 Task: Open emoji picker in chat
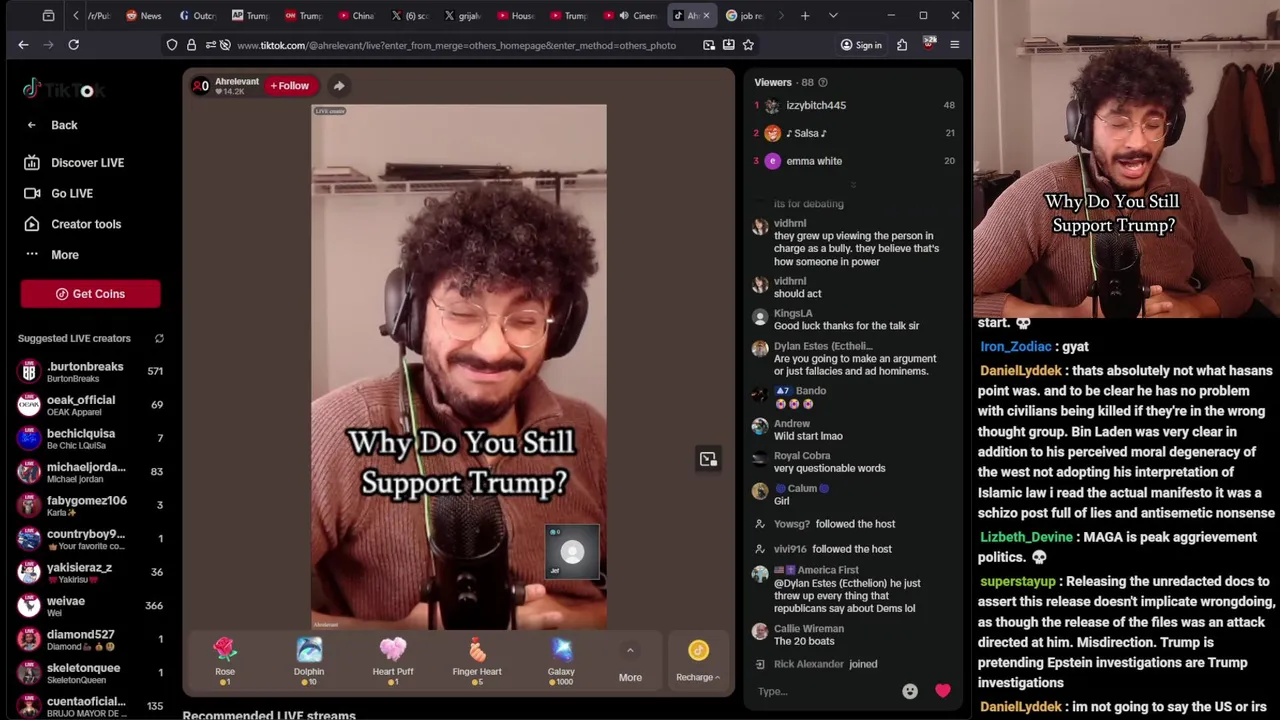910,691
